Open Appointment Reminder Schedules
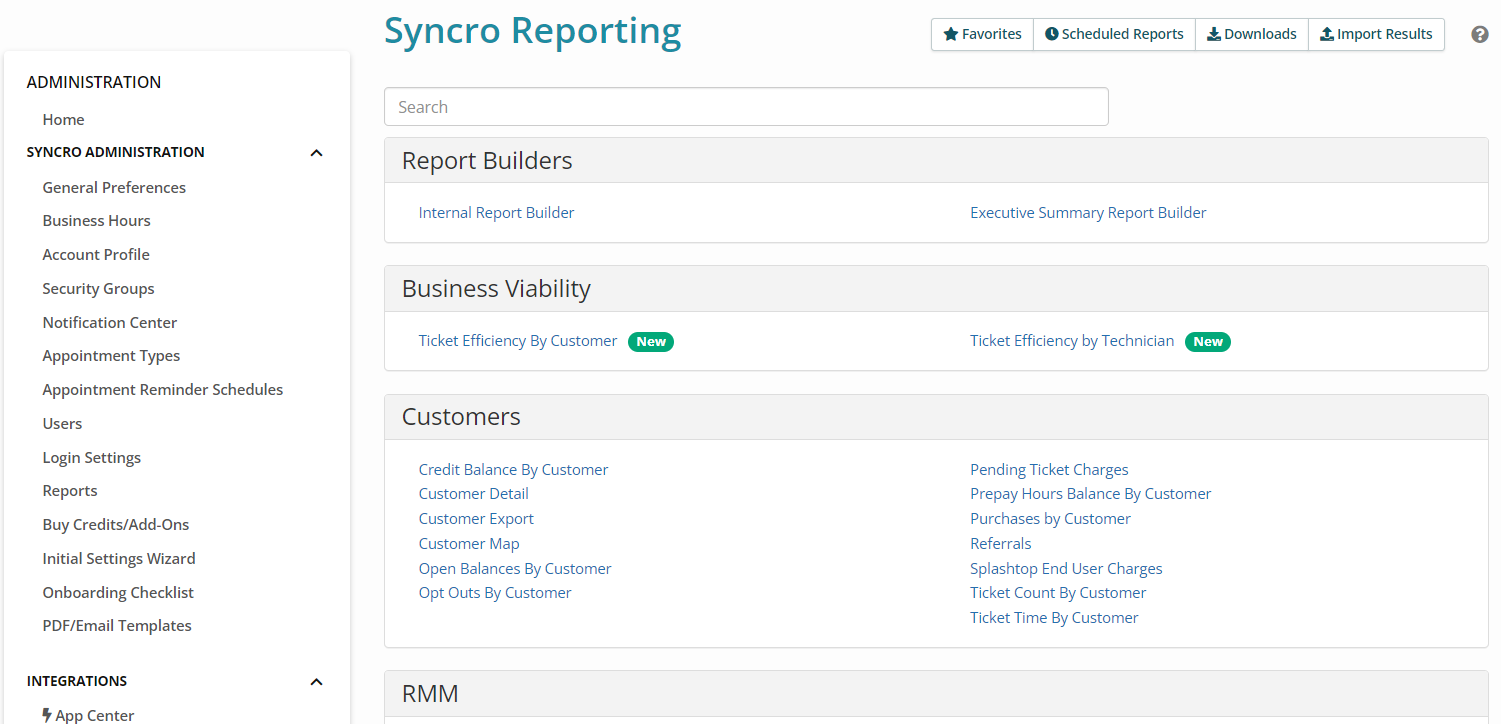The image size is (1501, 724). point(162,389)
